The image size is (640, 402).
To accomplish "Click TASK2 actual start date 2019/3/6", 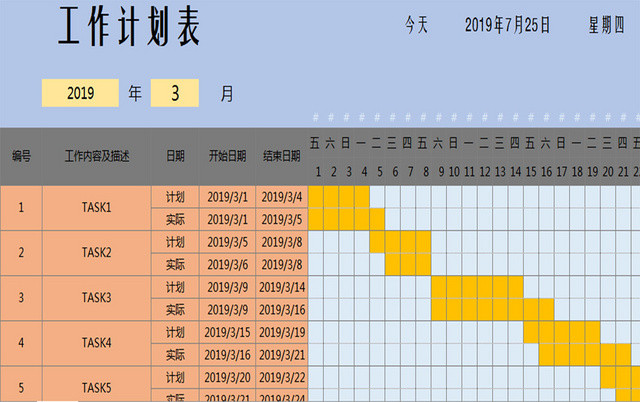I will click(227, 264).
